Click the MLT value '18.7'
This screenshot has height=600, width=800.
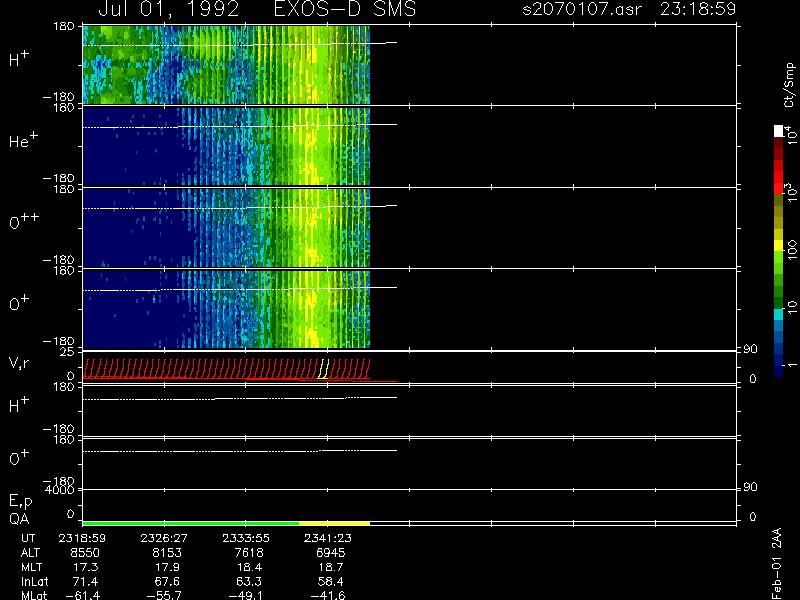pyautogui.click(x=332, y=567)
